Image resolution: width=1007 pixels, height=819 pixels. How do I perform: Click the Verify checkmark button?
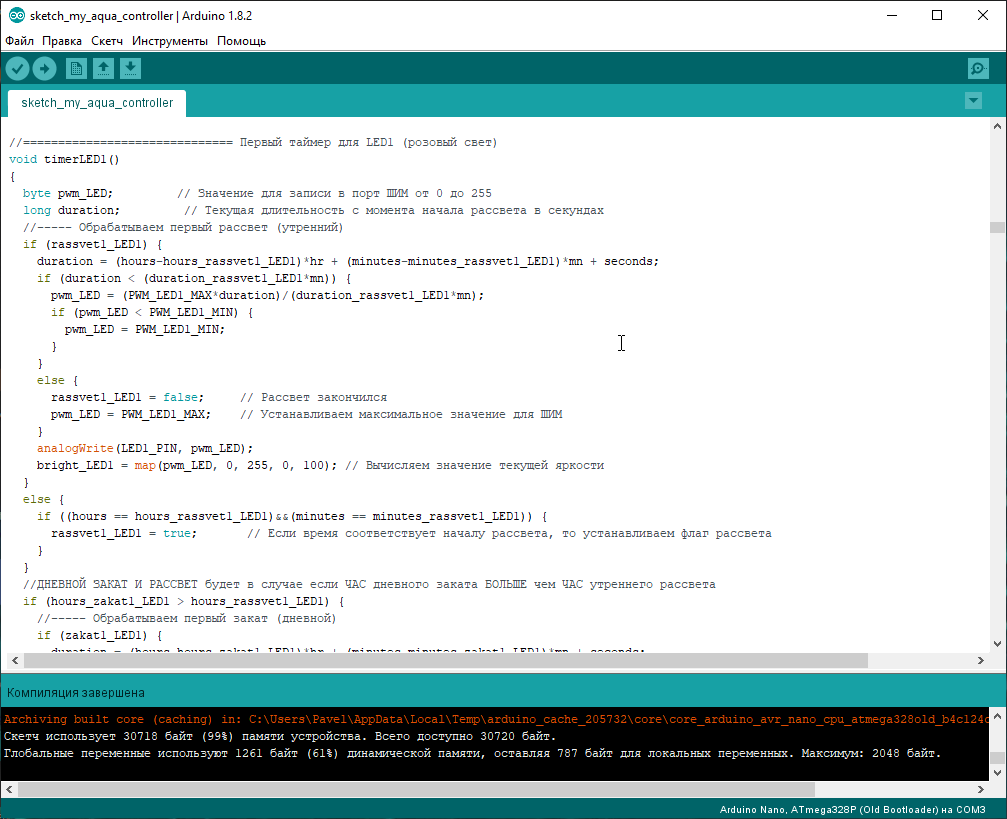[17, 69]
